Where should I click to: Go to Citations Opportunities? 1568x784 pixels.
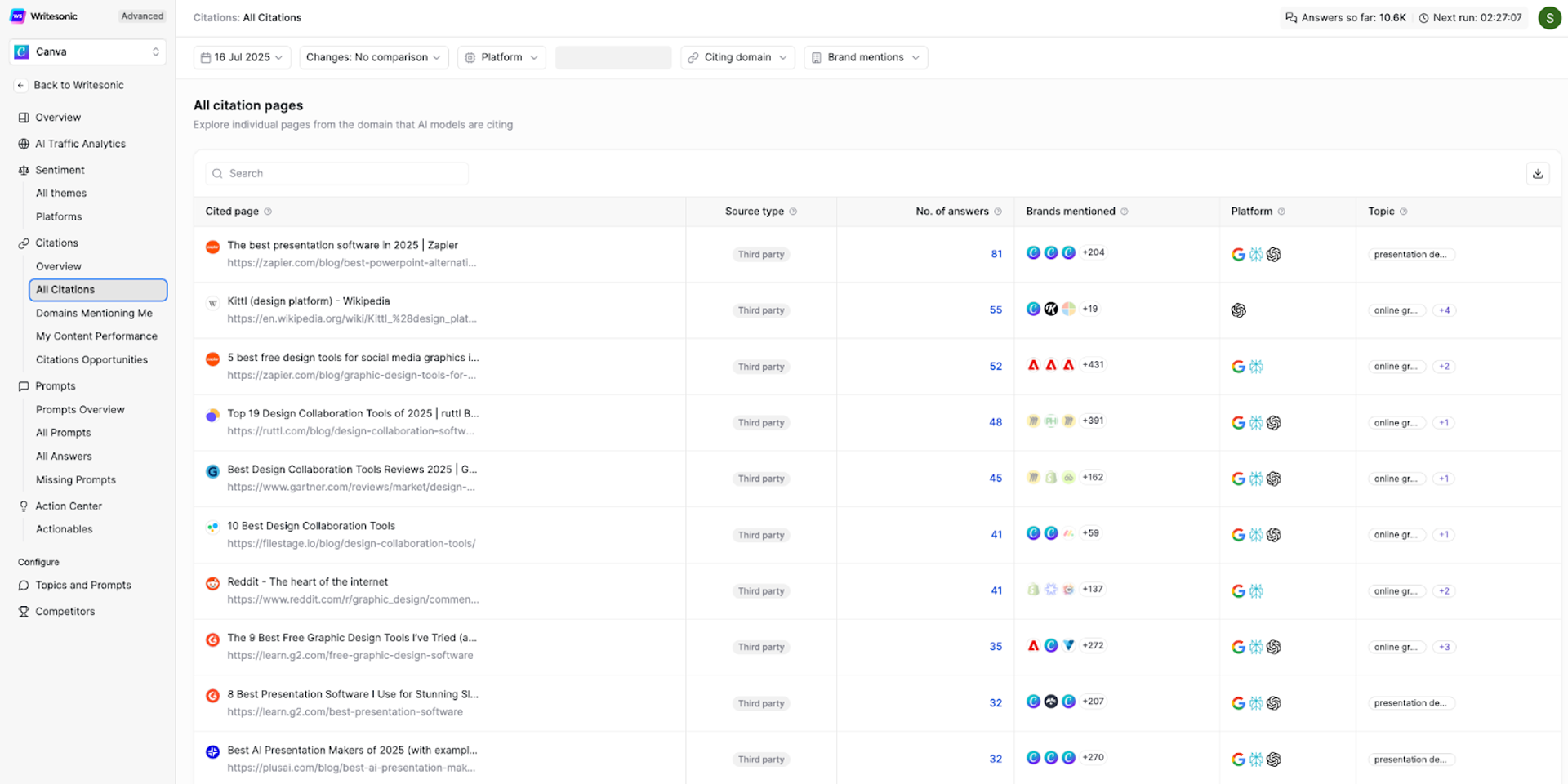(x=91, y=360)
